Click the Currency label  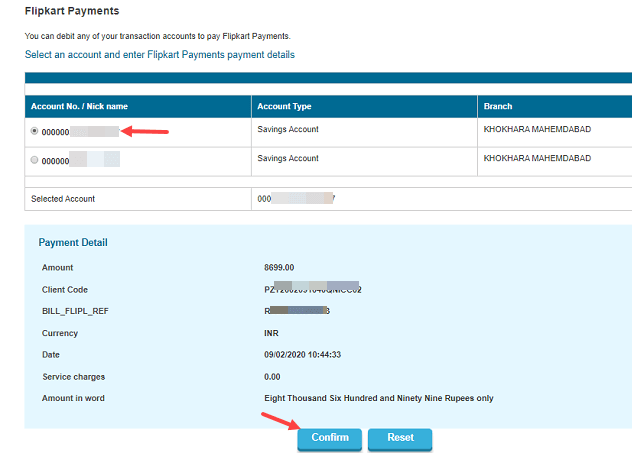60,333
